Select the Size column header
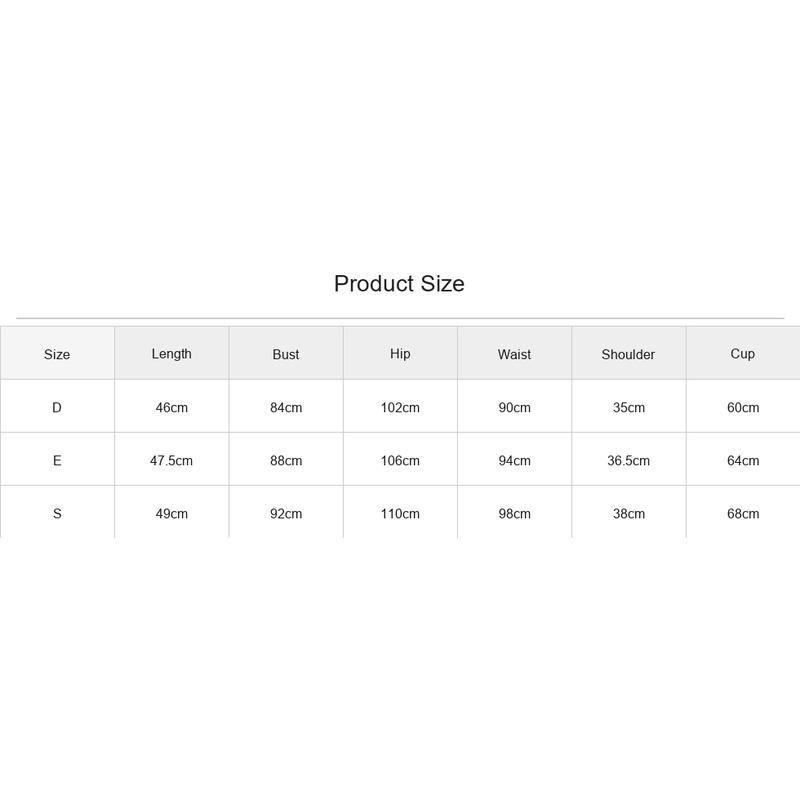This screenshot has width=800, height=800. (57, 354)
